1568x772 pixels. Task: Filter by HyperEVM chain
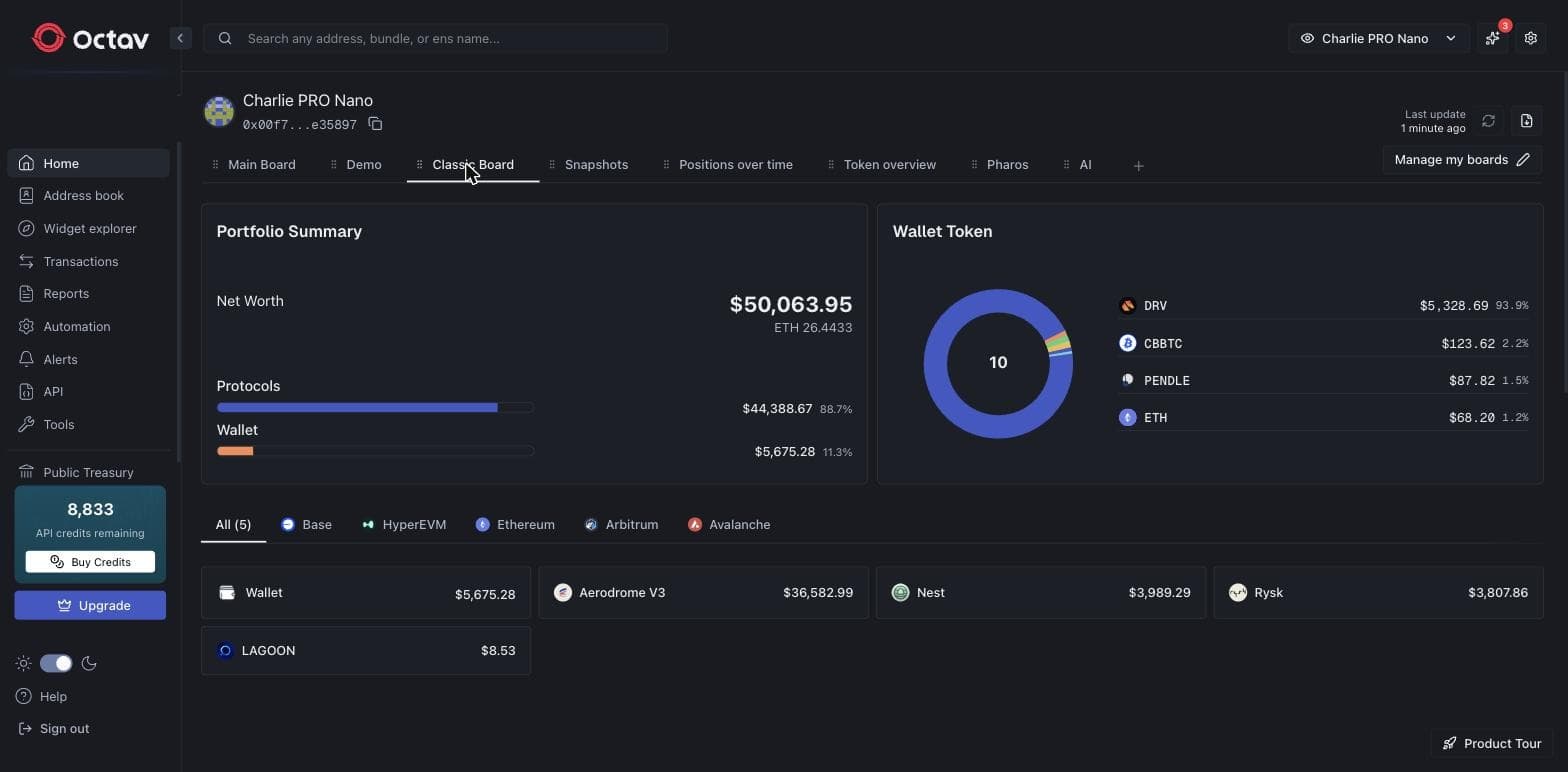404,525
